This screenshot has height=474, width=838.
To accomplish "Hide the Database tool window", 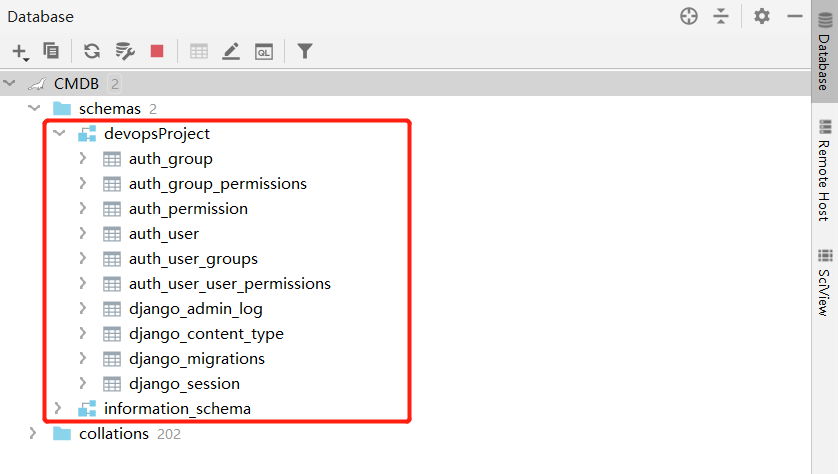I will point(795,16).
